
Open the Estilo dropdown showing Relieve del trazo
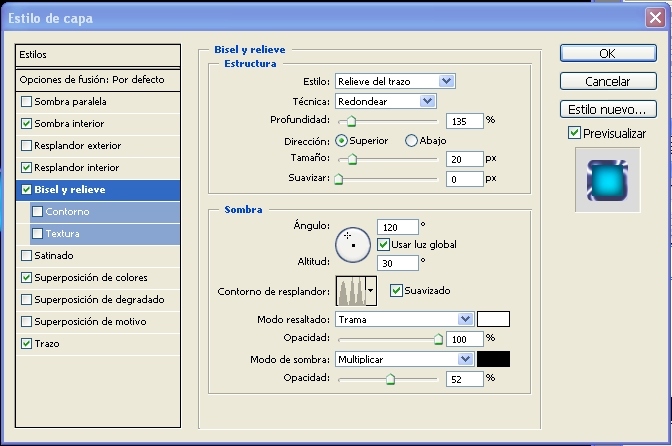click(x=395, y=81)
